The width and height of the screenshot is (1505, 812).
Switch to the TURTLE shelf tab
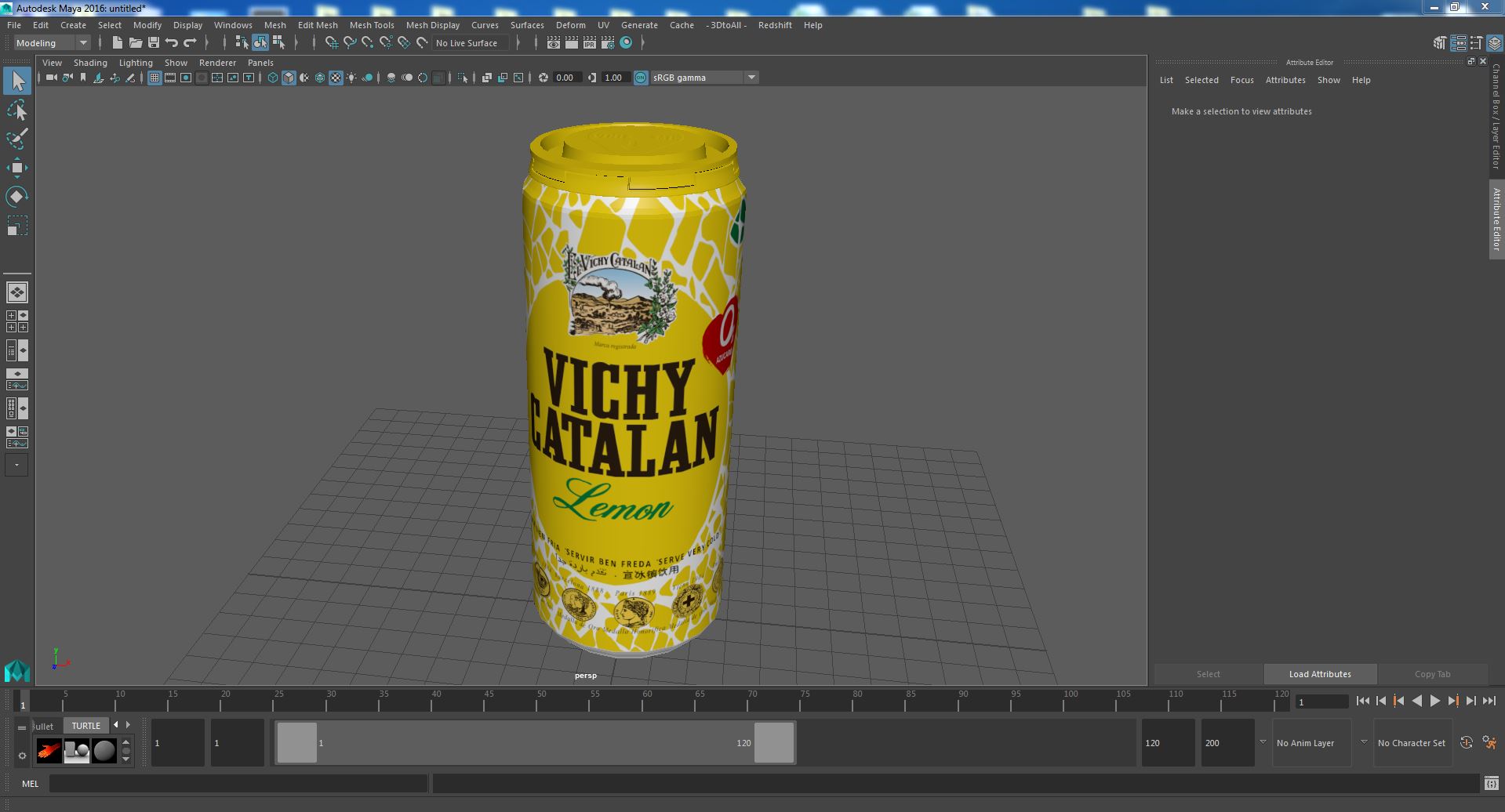[86, 726]
